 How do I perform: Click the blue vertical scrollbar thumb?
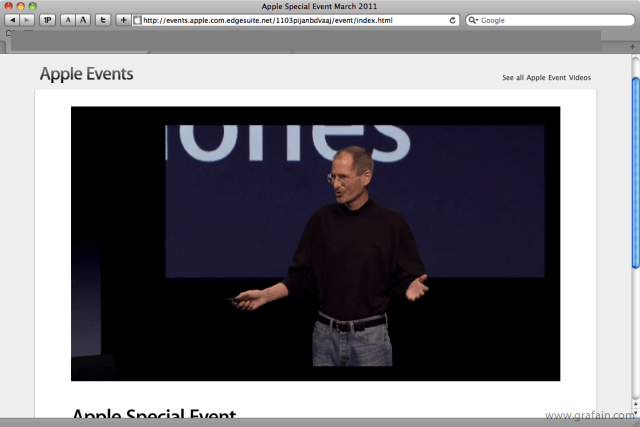click(636, 173)
